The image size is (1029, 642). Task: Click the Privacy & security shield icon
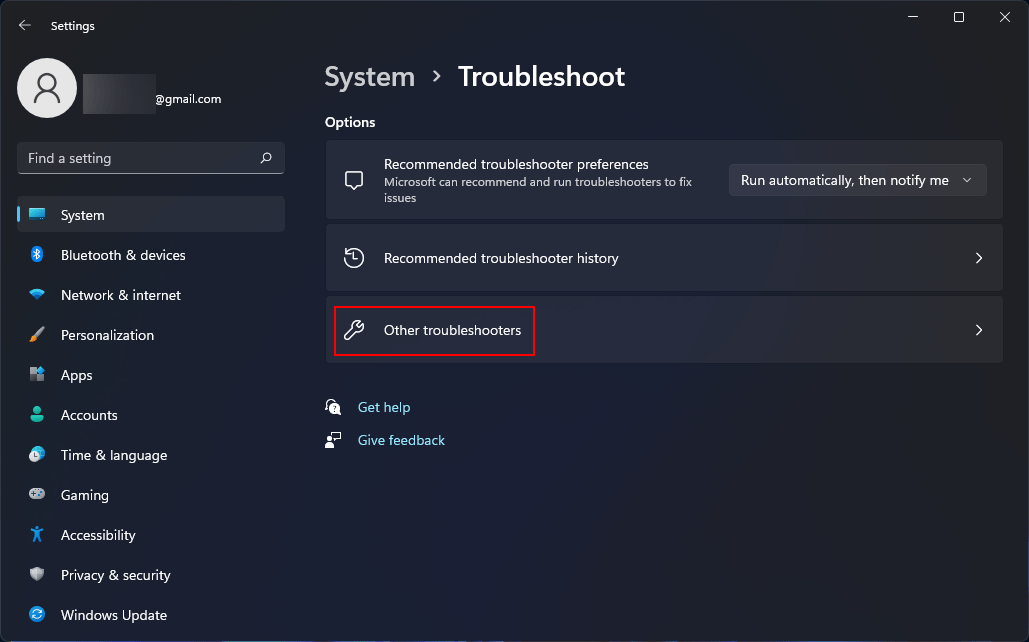point(37,575)
